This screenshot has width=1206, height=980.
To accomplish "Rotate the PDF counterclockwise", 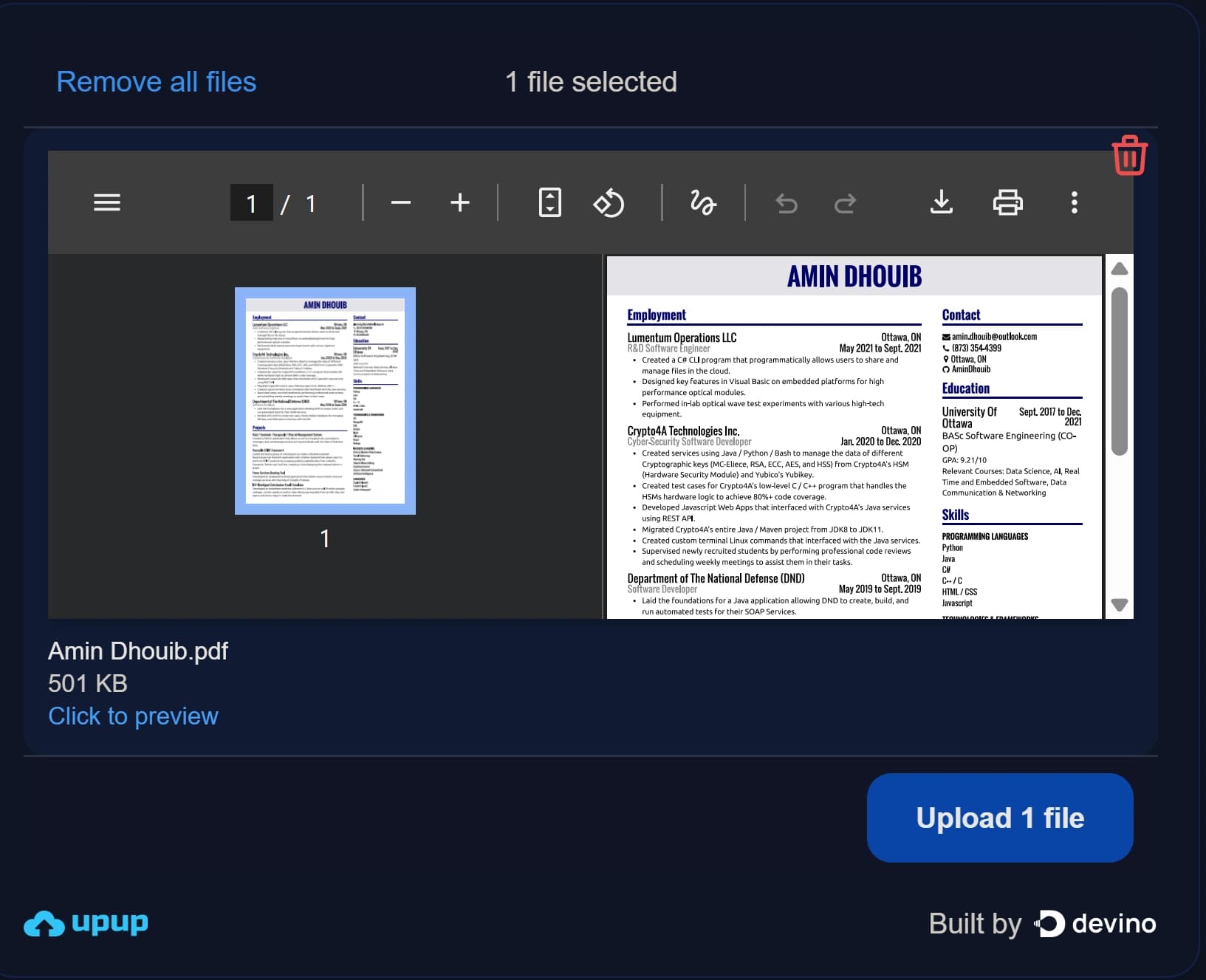I will 609,202.
